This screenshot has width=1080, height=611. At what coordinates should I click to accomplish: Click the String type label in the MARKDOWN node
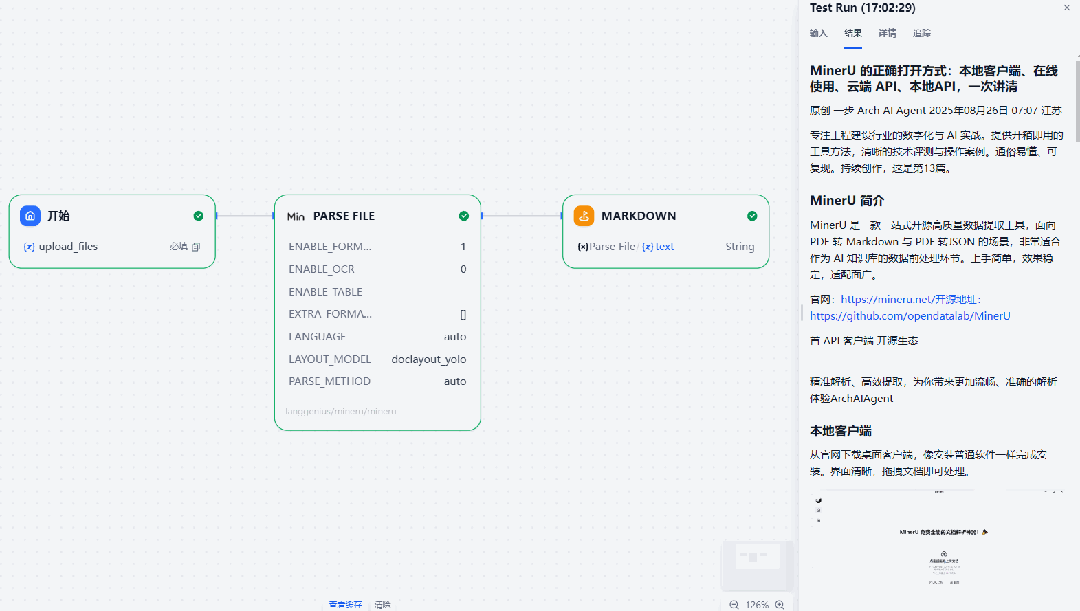click(x=740, y=247)
